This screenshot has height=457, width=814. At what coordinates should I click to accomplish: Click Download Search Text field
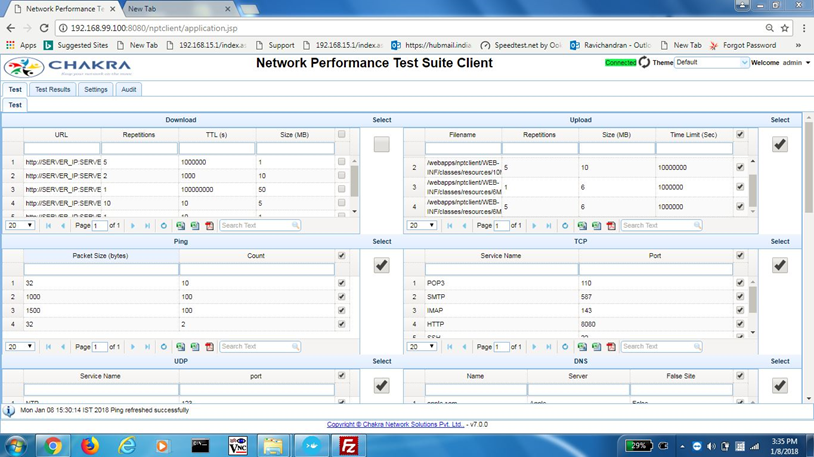255,225
